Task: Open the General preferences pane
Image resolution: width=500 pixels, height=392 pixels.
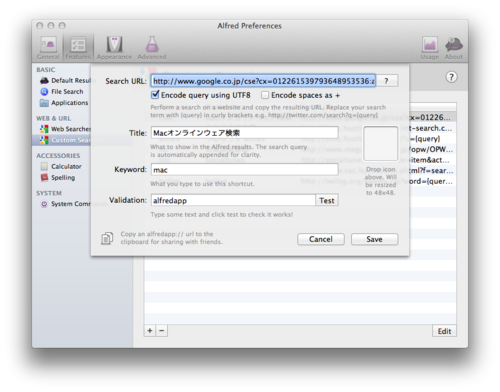Action: [48, 47]
